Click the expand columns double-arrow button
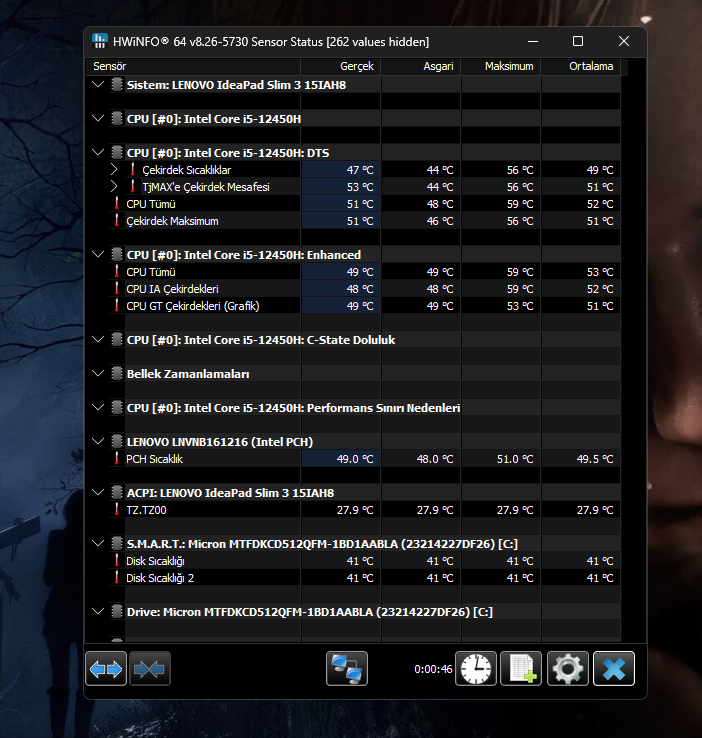The width and height of the screenshot is (702, 738). [x=106, y=668]
